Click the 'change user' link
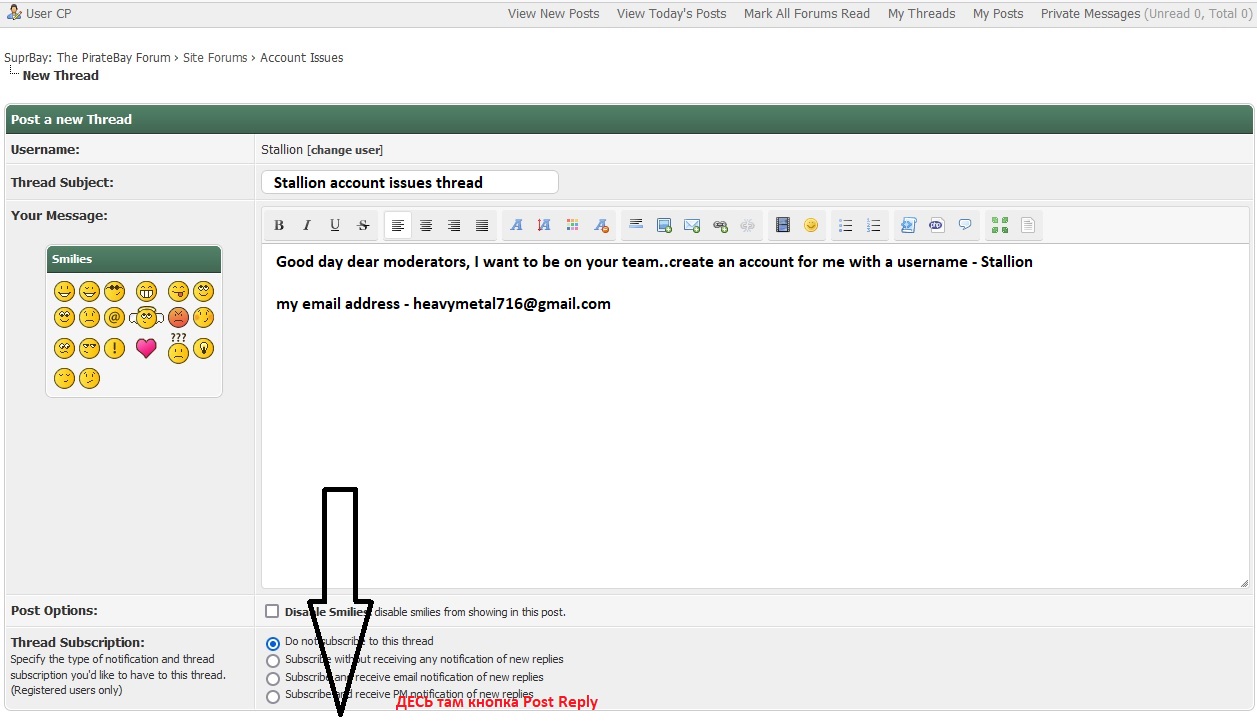The height and width of the screenshot is (727, 1257). click(345, 150)
